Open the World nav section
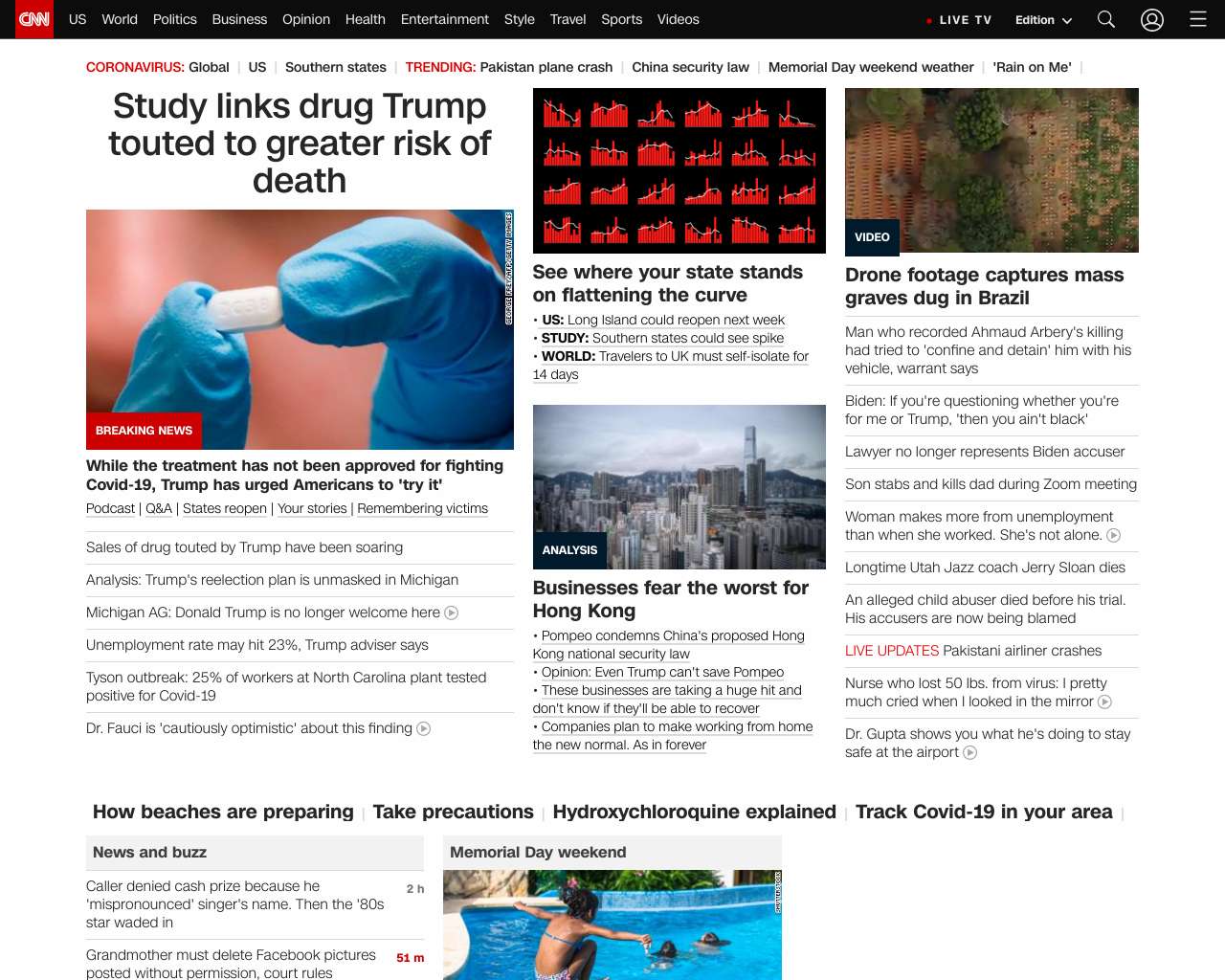Image resolution: width=1225 pixels, height=980 pixels. (120, 19)
